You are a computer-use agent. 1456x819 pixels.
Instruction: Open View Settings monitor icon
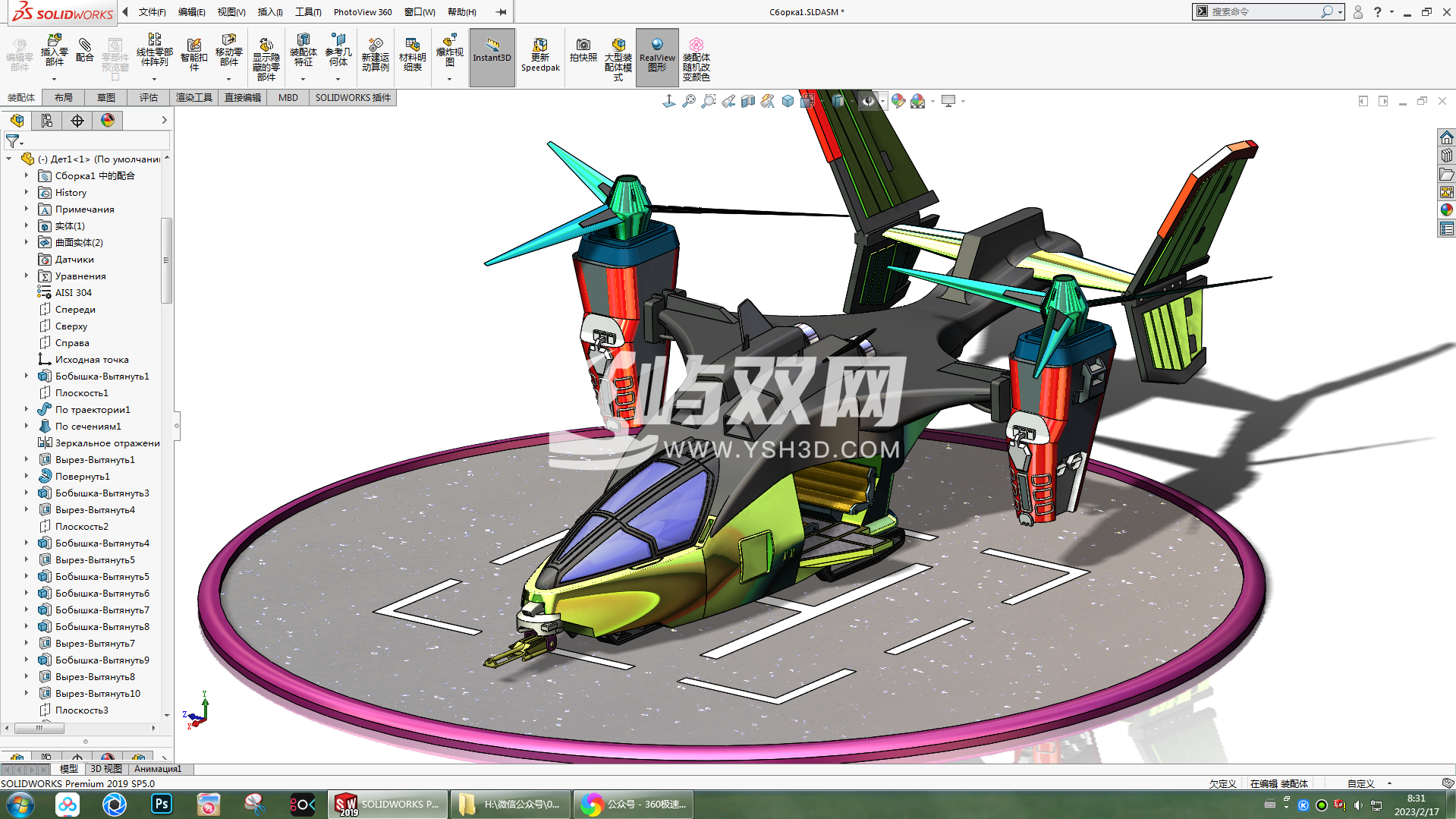[x=948, y=101]
